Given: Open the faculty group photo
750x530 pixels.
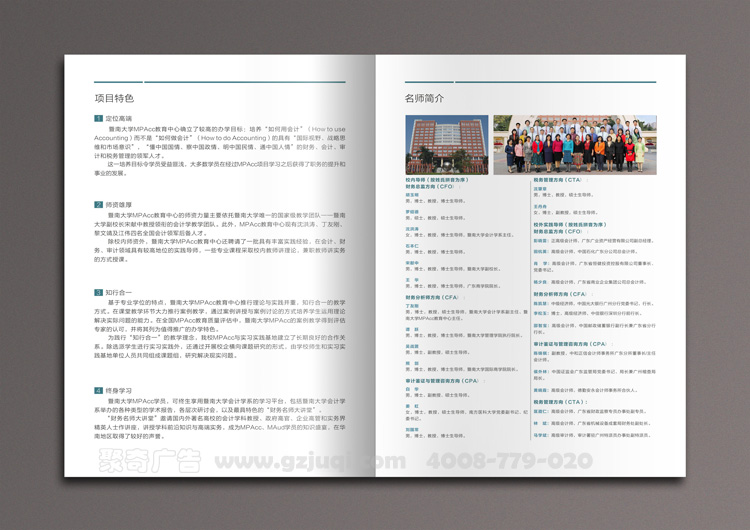Looking at the screenshot, I should pyautogui.click(x=574, y=144).
